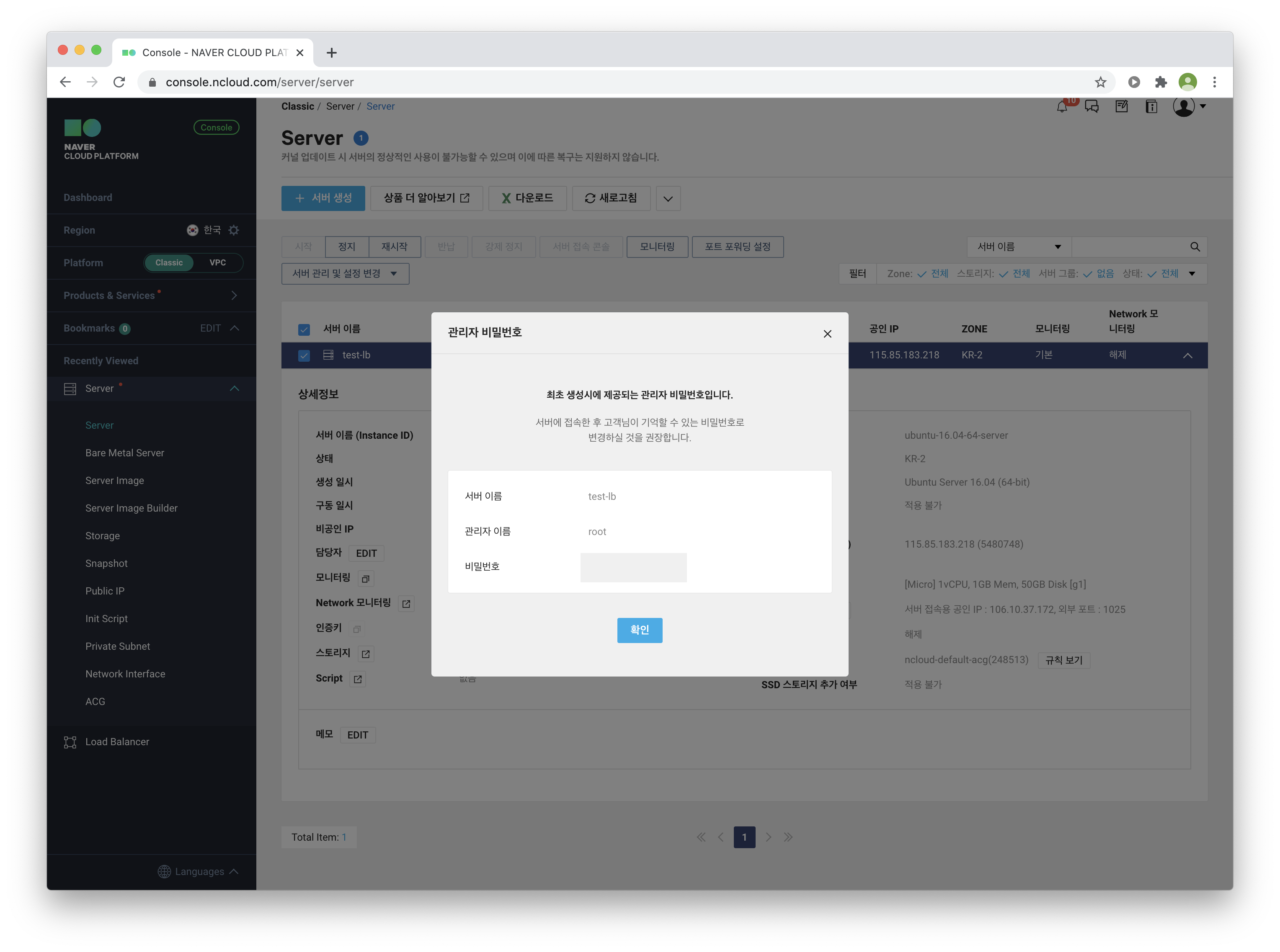
Task: Click the Load Balancer sidebar icon
Action: [70, 742]
